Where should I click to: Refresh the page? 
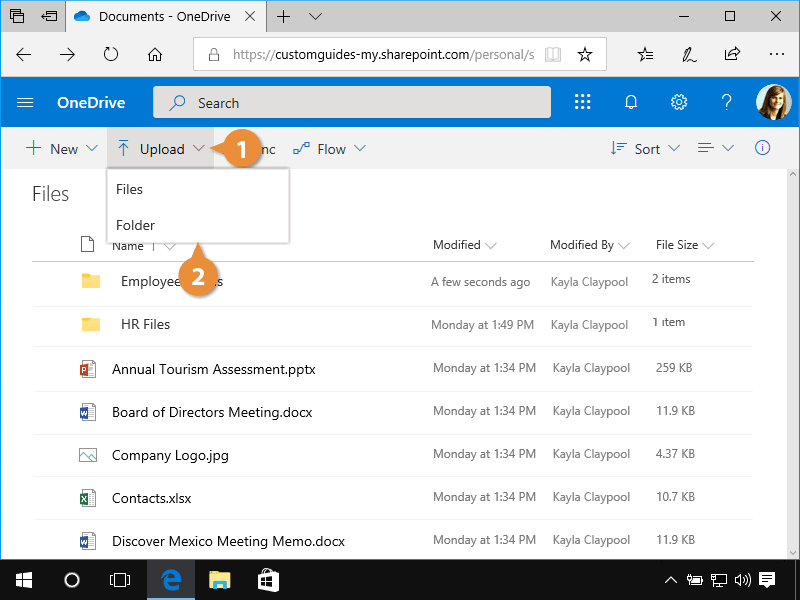pyautogui.click(x=111, y=54)
